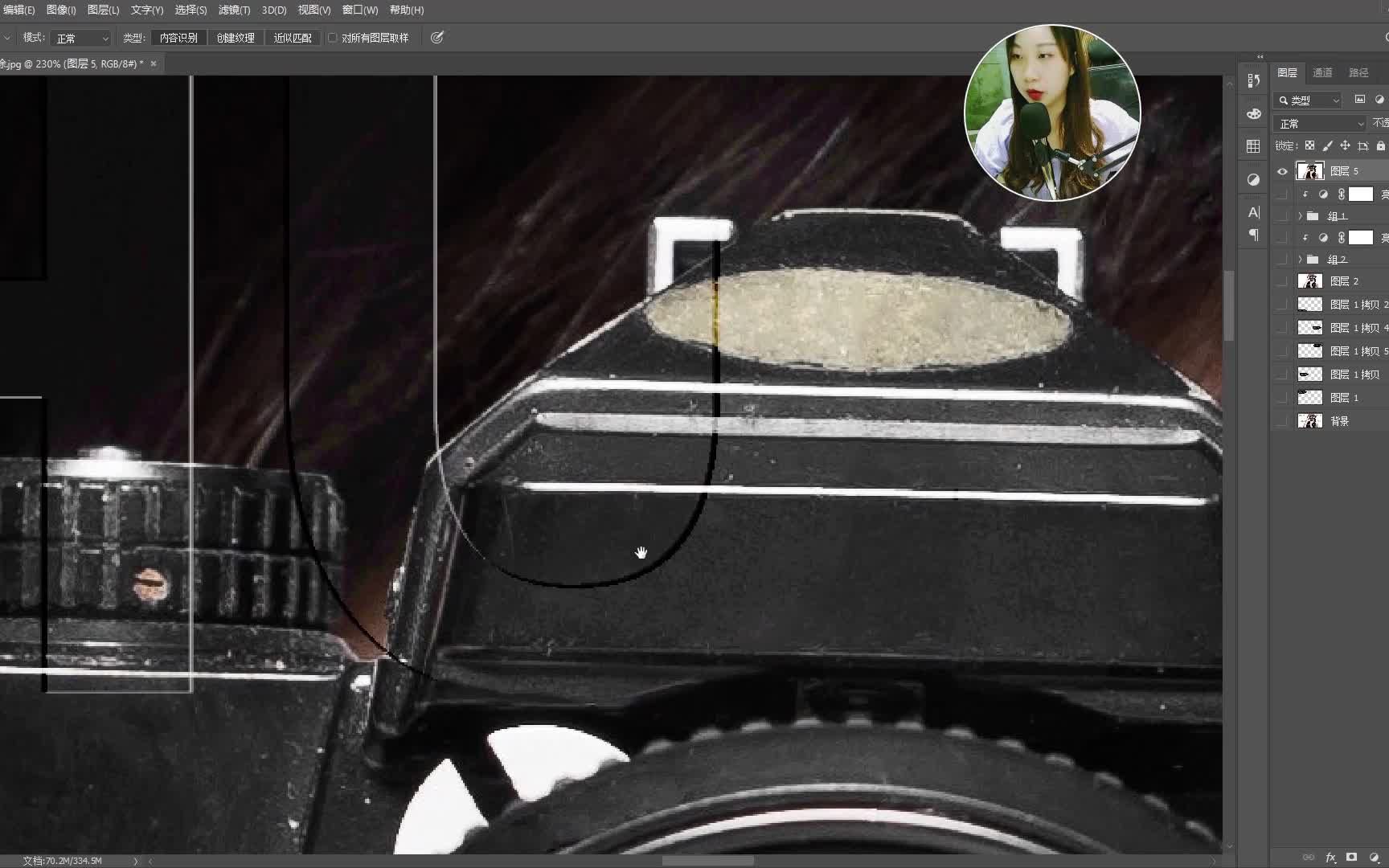
Task: Lock artboard nesting icon
Action: pos(1362,145)
